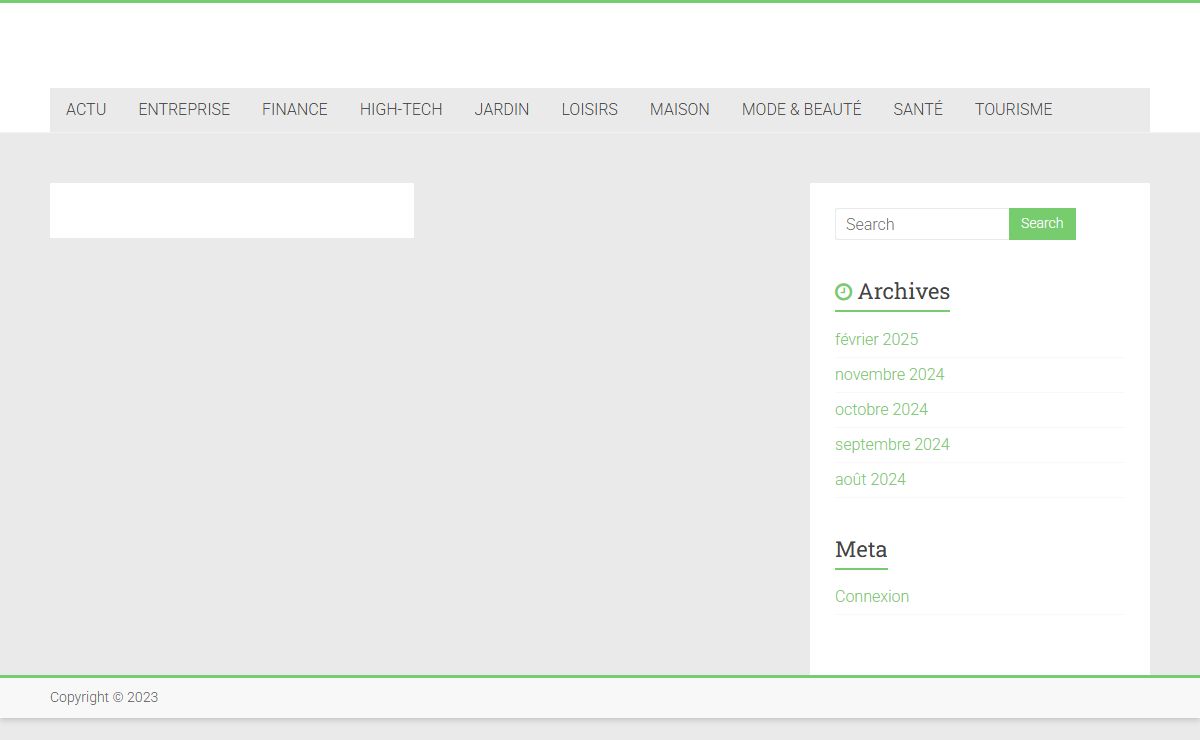The width and height of the screenshot is (1200, 740).
Task: Open the MAISON category page
Action: [x=679, y=110]
